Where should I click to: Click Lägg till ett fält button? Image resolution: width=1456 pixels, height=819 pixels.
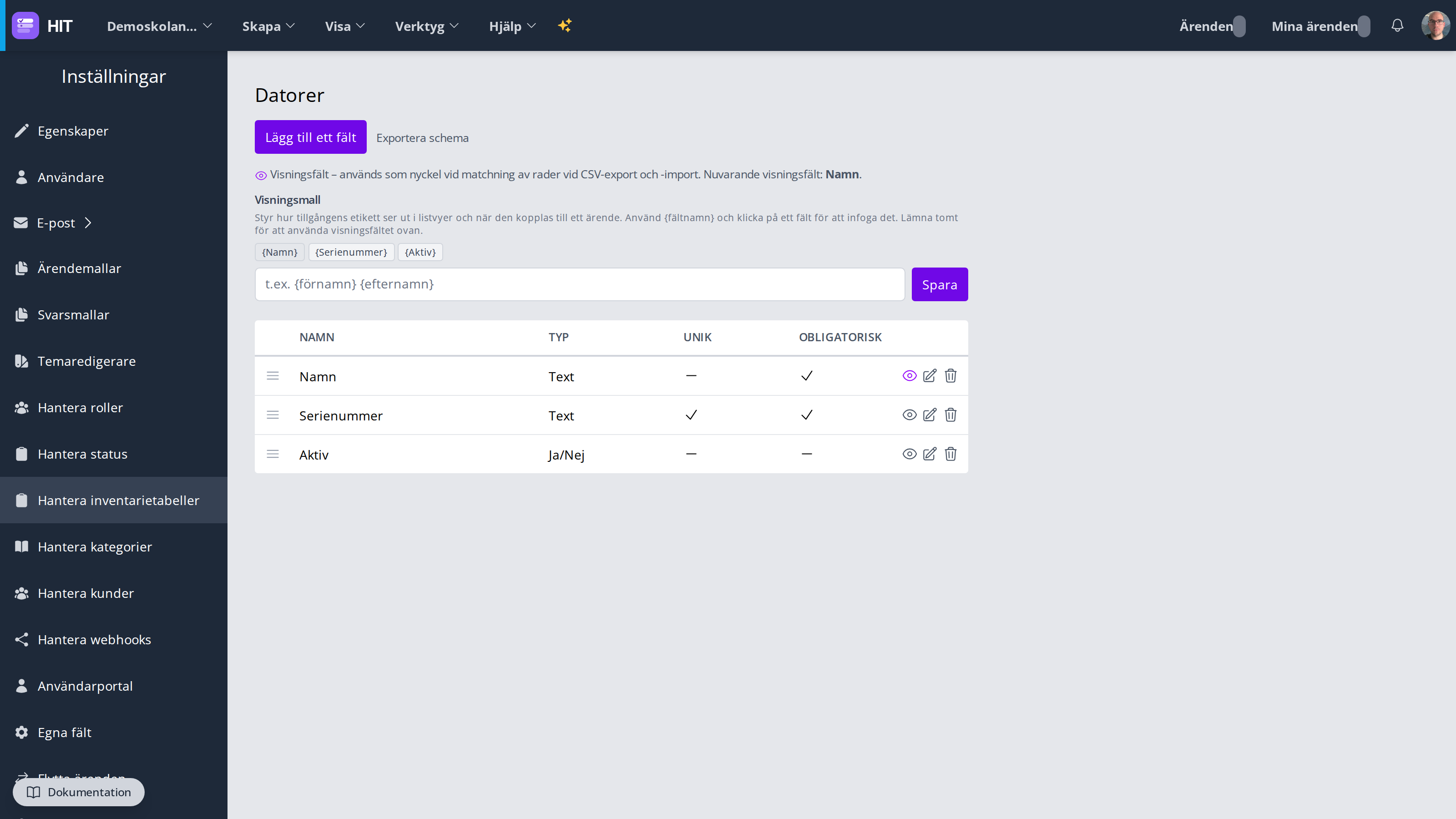coord(310,137)
